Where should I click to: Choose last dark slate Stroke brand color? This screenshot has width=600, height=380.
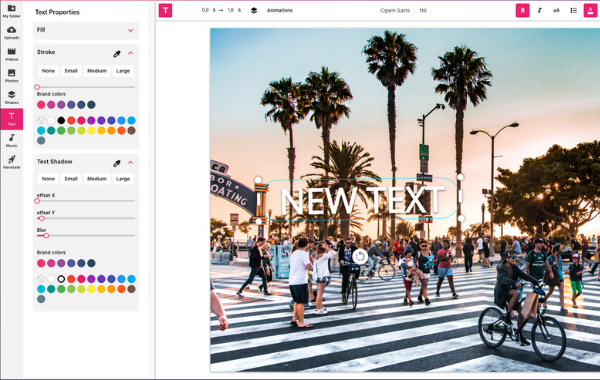point(91,104)
